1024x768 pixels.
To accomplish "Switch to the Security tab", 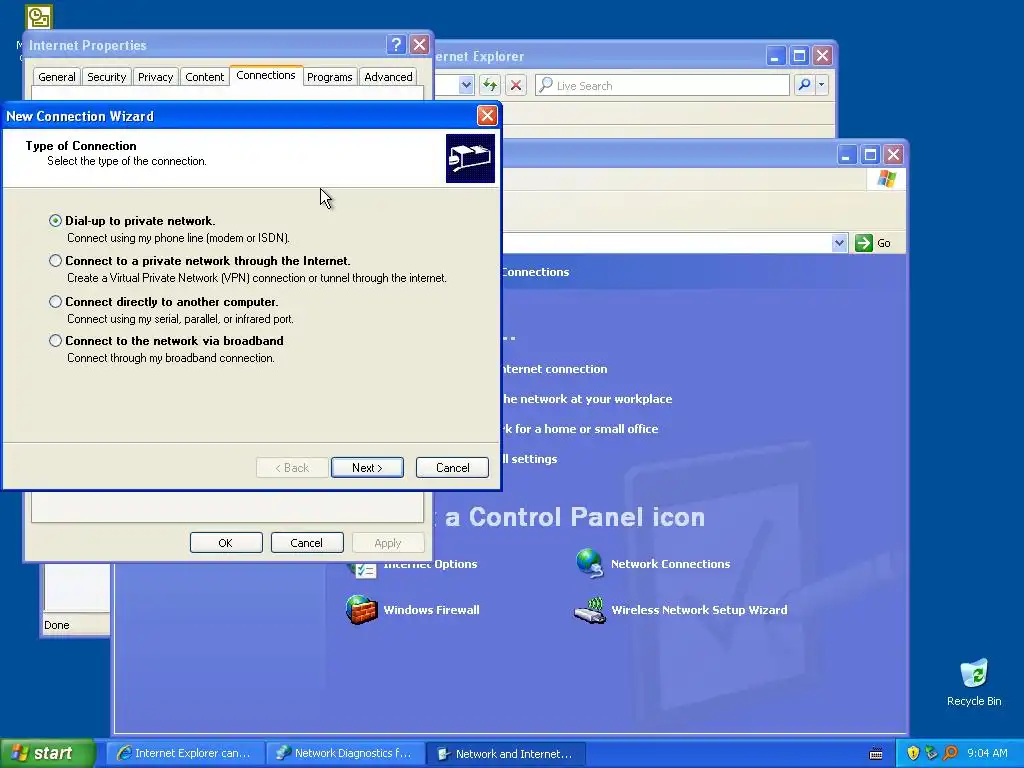I will tap(106, 77).
